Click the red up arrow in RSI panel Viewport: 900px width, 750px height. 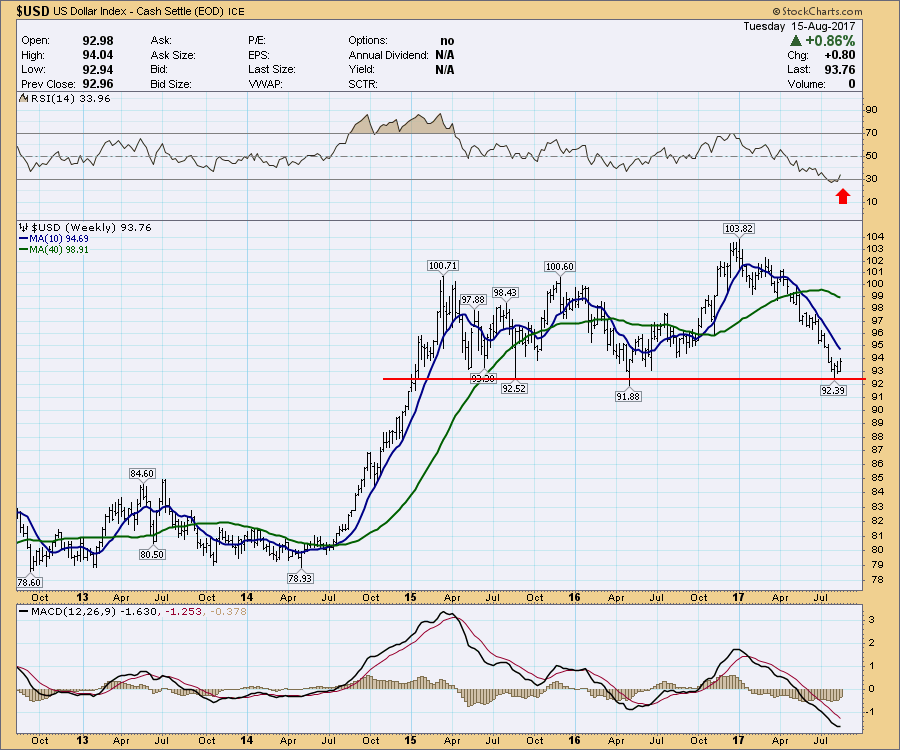click(x=842, y=196)
